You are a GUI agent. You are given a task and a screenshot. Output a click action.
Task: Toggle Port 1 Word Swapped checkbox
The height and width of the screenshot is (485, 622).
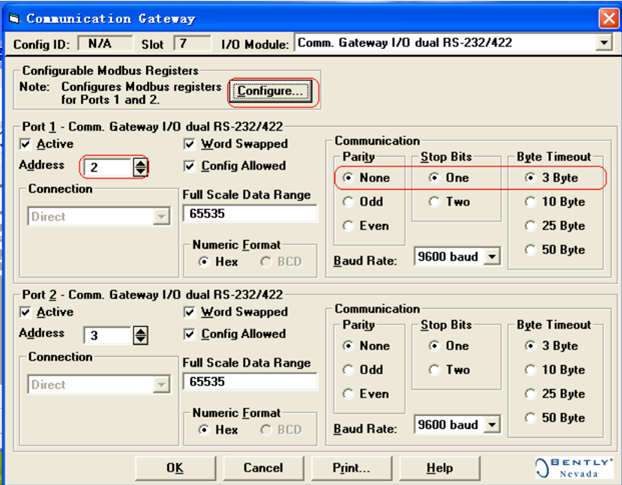coord(190,144)
